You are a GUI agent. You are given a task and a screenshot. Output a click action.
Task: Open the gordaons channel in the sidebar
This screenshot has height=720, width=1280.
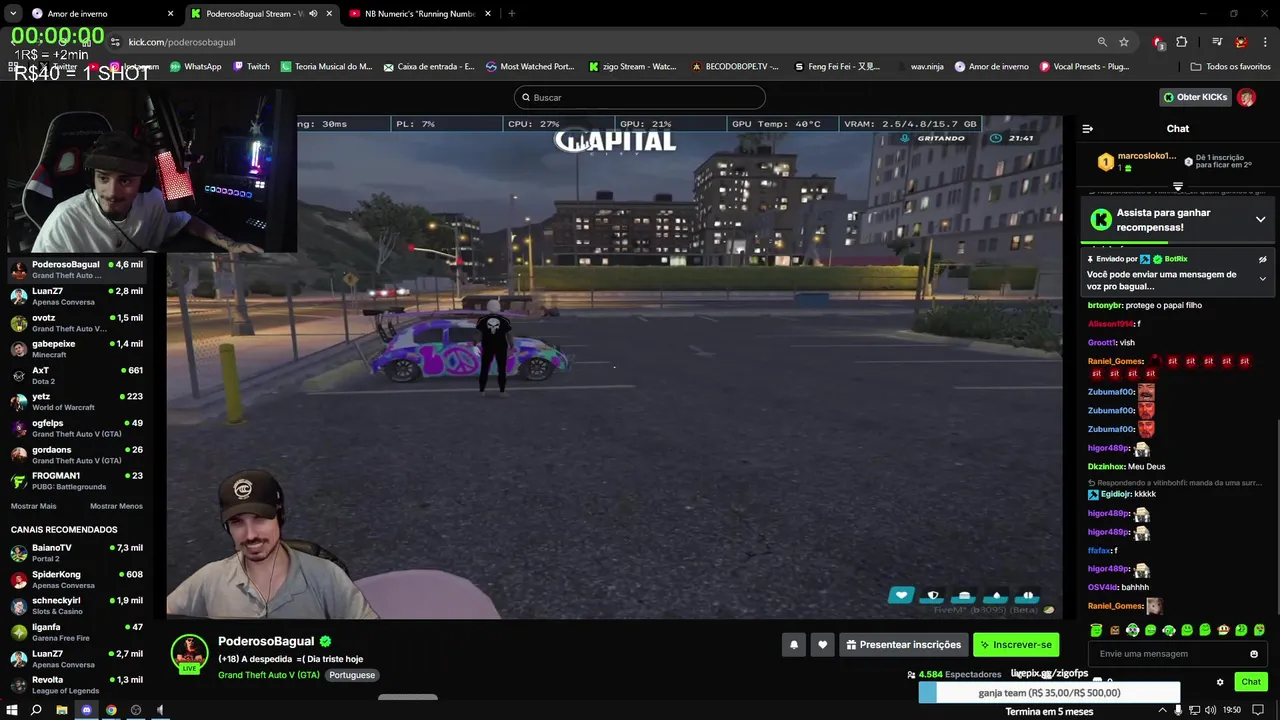pyautogui.click(x=76, y=455)
